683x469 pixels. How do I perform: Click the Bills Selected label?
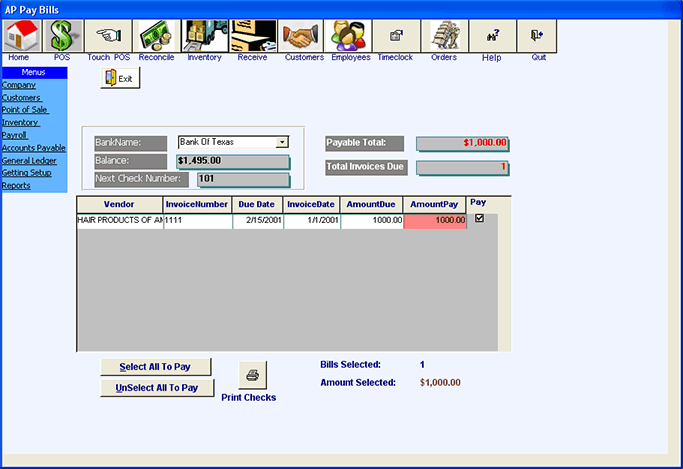350,364
